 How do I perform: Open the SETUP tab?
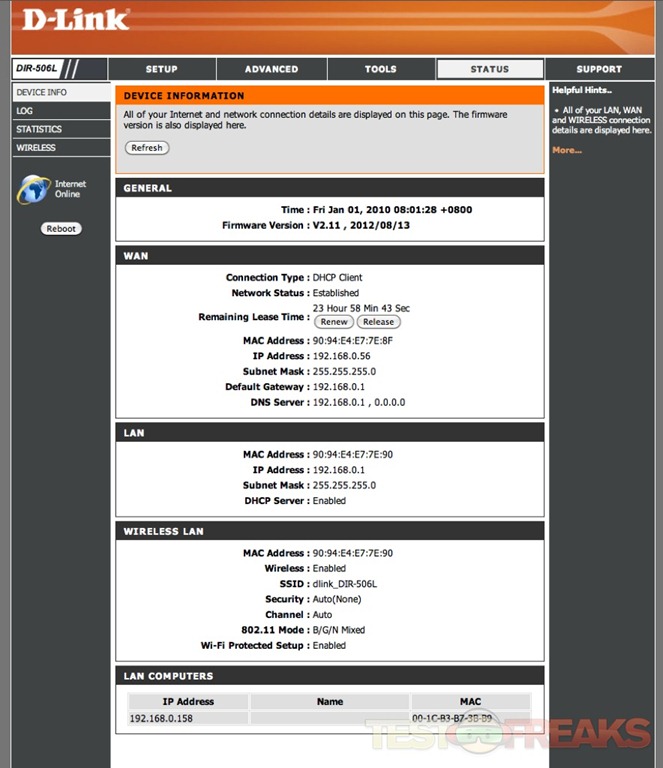pyautogui.click(x=162, y=69)
